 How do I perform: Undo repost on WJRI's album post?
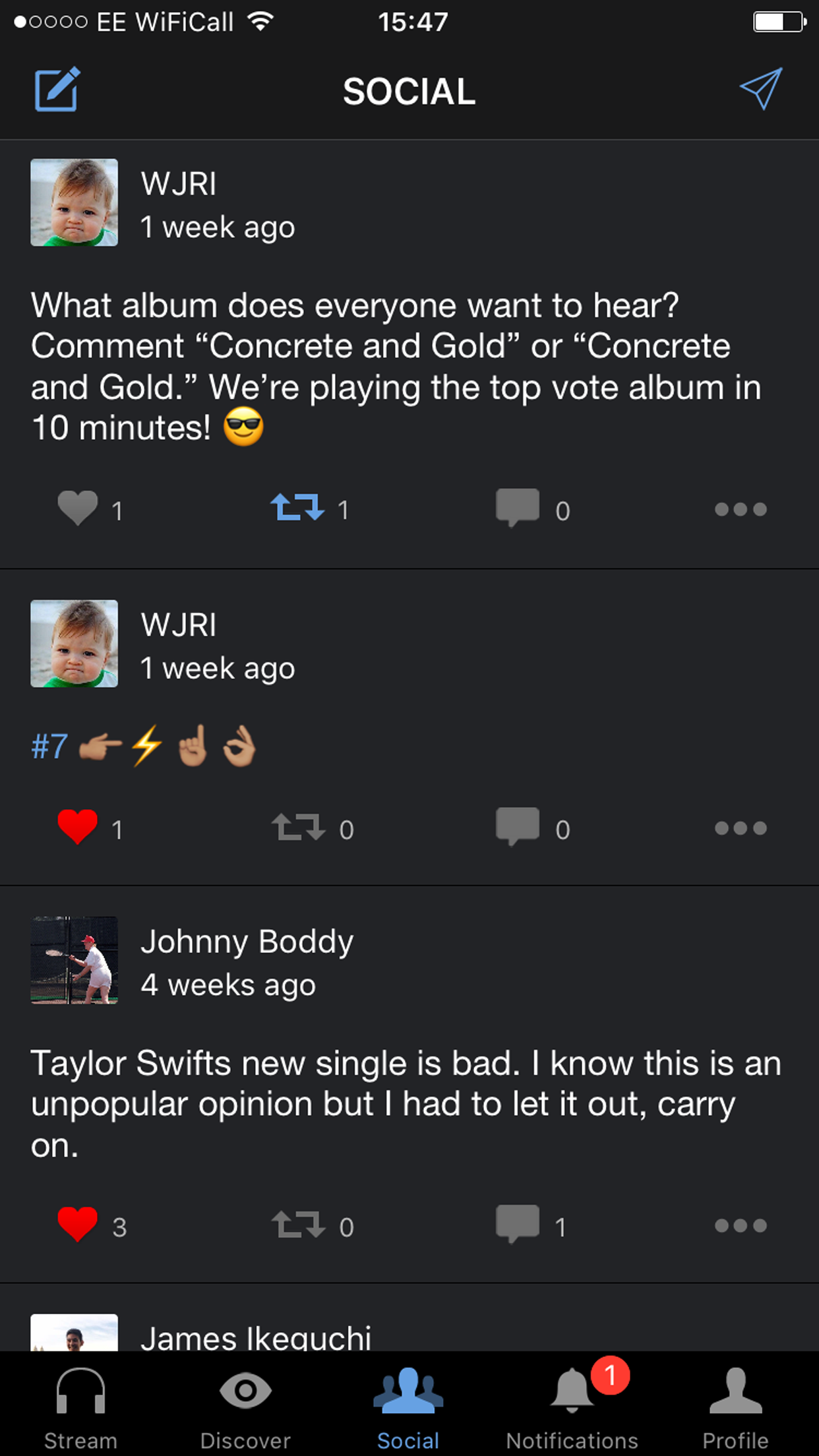297,508
